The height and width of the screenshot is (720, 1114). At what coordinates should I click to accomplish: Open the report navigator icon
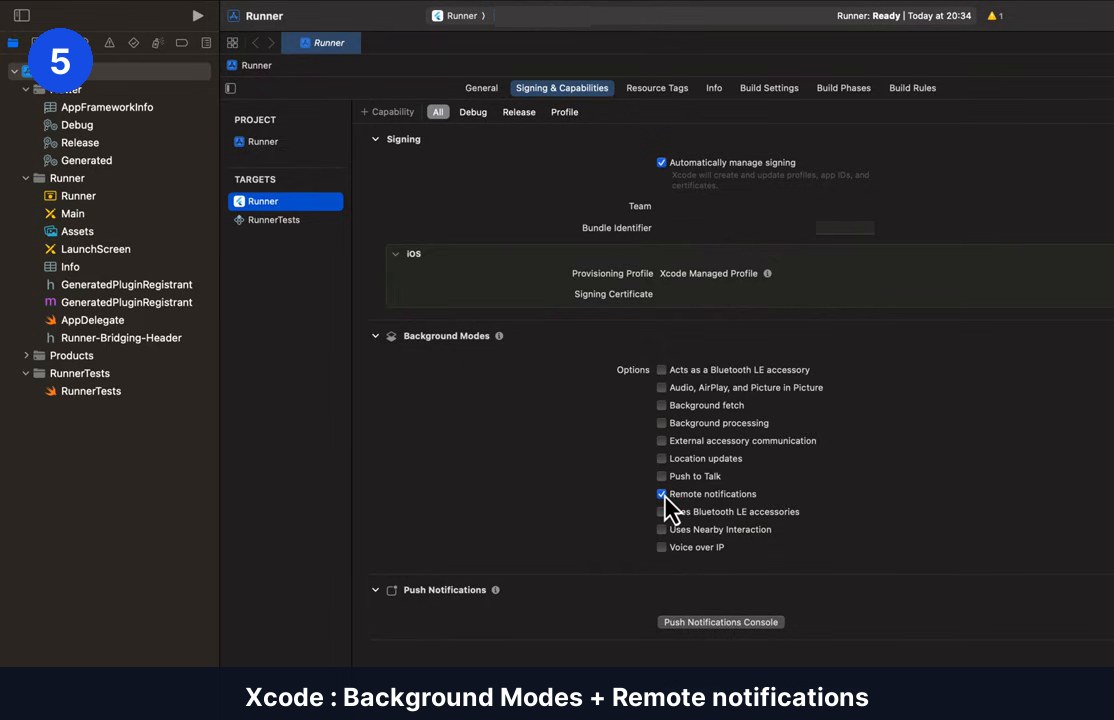point(206,43)
